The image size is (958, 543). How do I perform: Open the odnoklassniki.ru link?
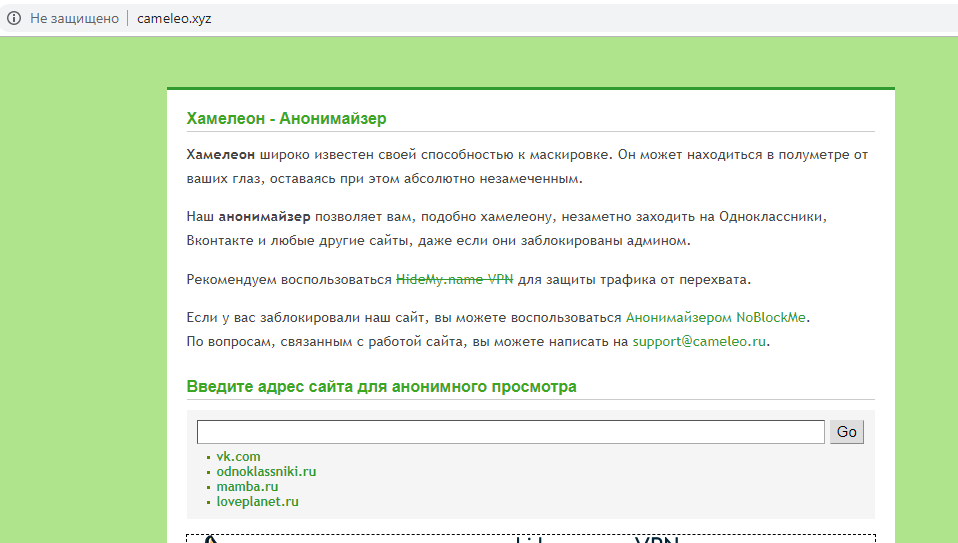click(266, 472)
